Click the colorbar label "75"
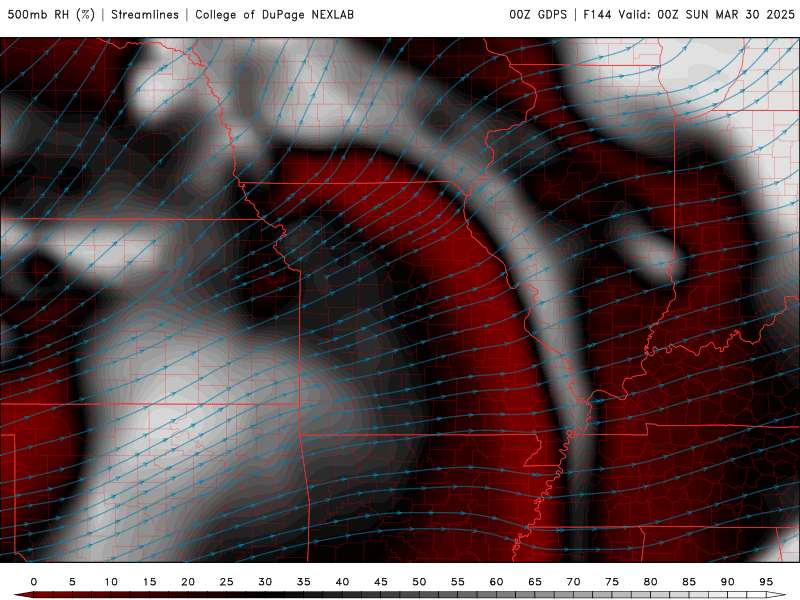Image resolution: width=800 pixels, height=600 pixels. (x=612, y=582)
